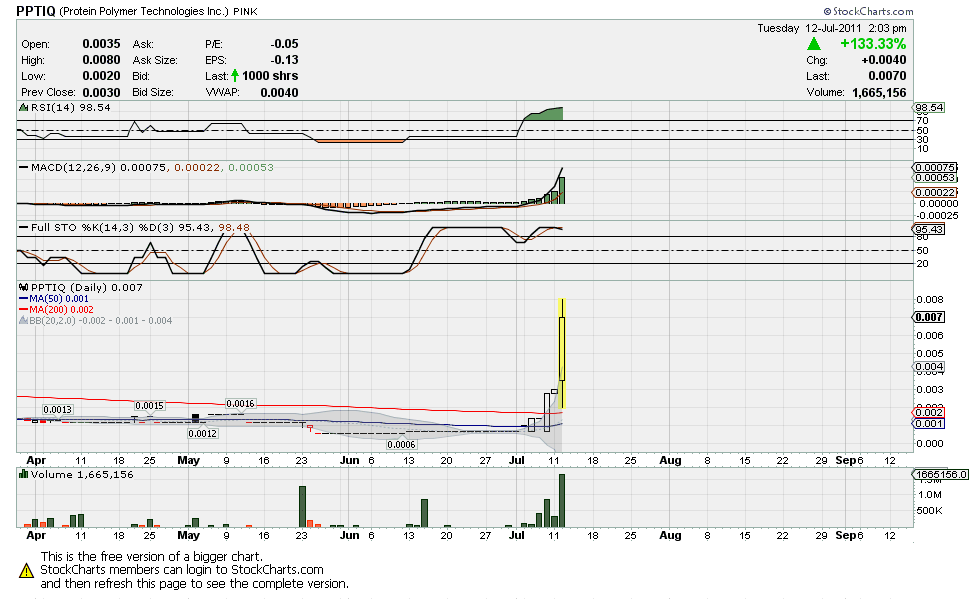Click the date stamp Tuesday 12-Jul-2011

click(810, 28)
